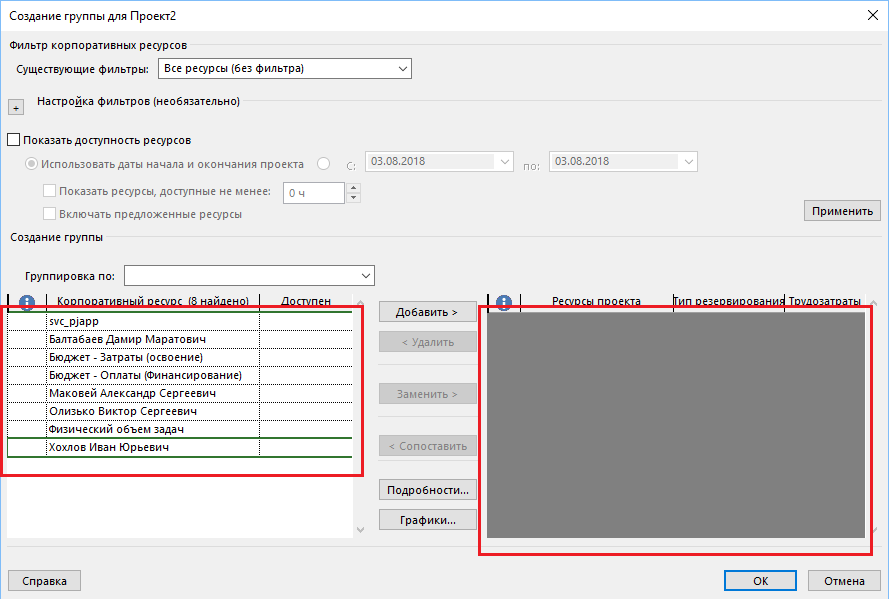
Task: Click the Применить button
Action: [842, 211]
